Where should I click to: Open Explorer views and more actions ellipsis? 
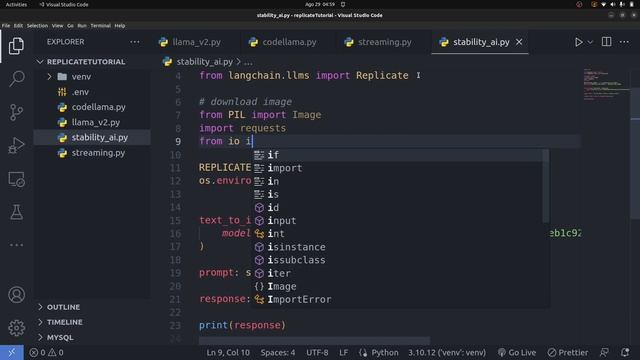135,42
